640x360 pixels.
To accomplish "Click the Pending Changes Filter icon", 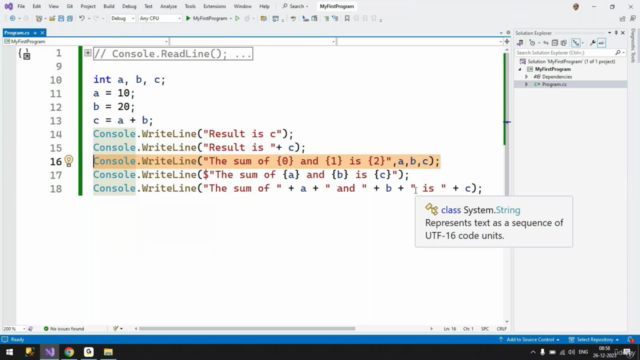I will click(x=532, y=43).
